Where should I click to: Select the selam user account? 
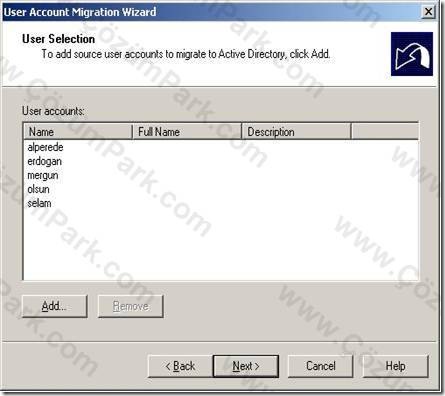(x=39, y=203)
